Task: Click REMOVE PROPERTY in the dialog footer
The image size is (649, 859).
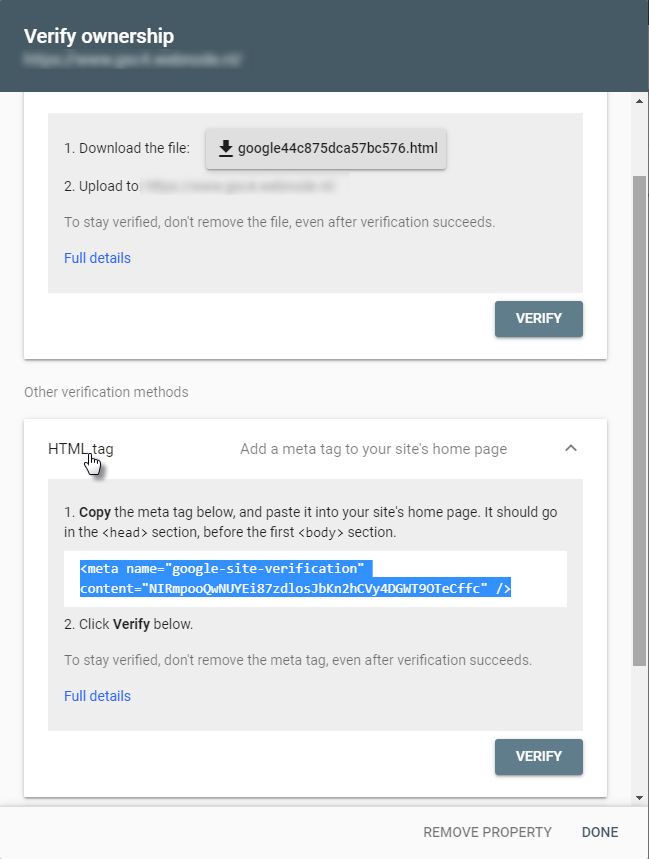Action: 487,832
